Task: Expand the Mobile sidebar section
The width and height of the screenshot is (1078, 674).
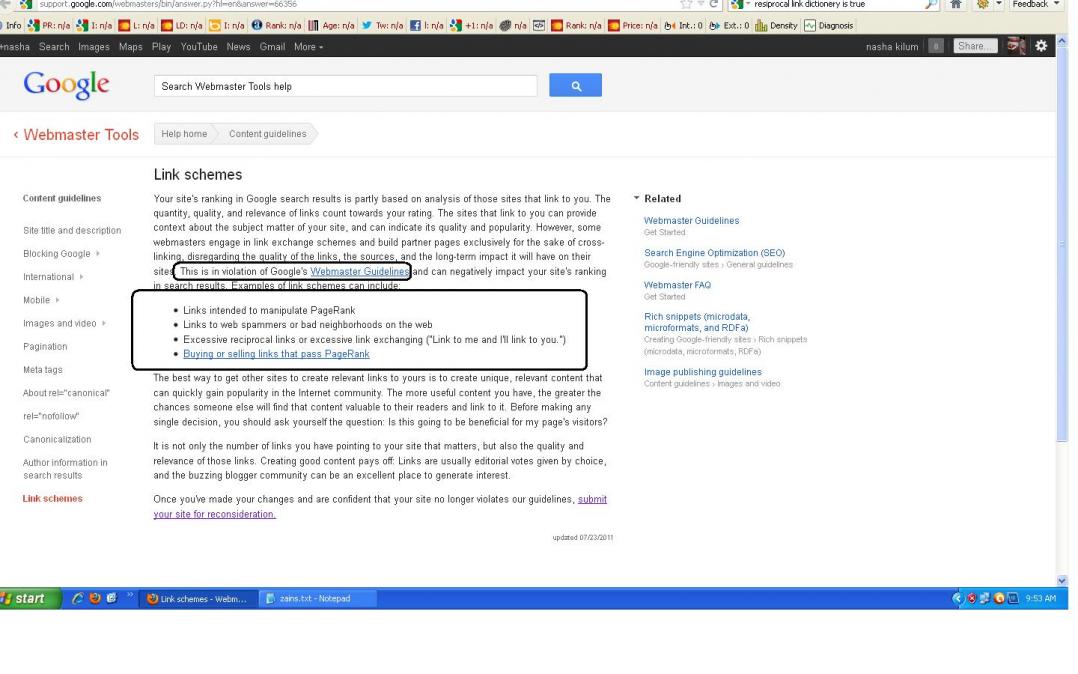Action: point(57,300)
